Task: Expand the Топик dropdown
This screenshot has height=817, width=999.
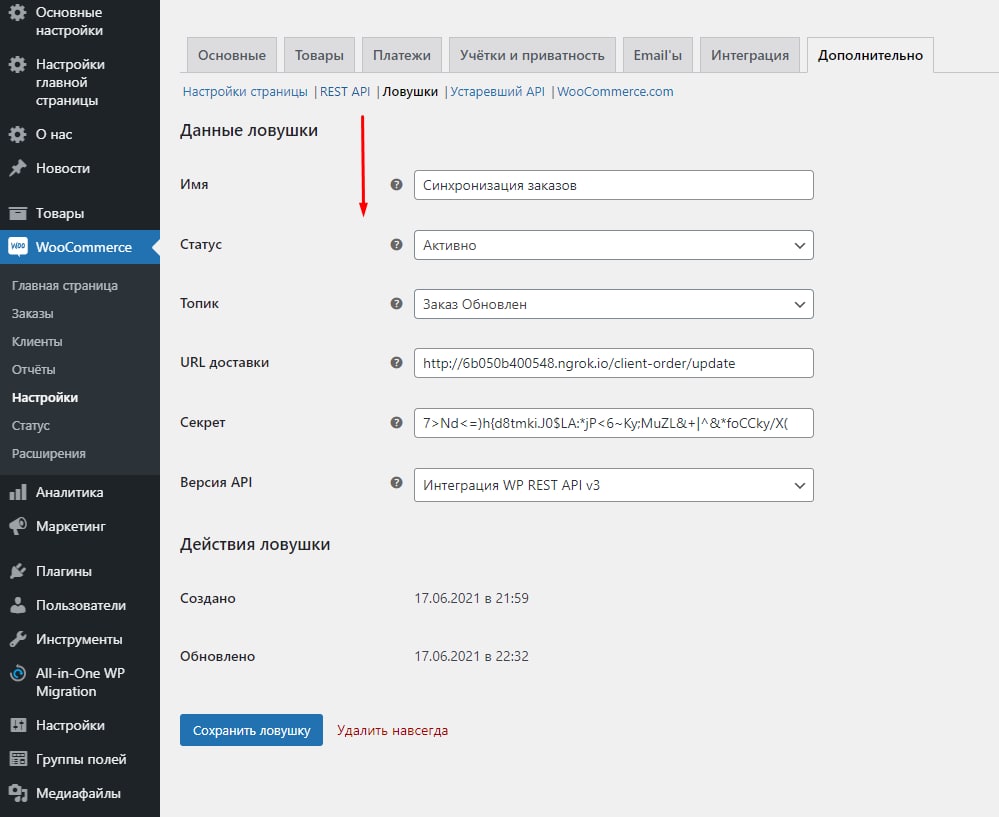Action: pyautogui.click(x=613, y=304)
